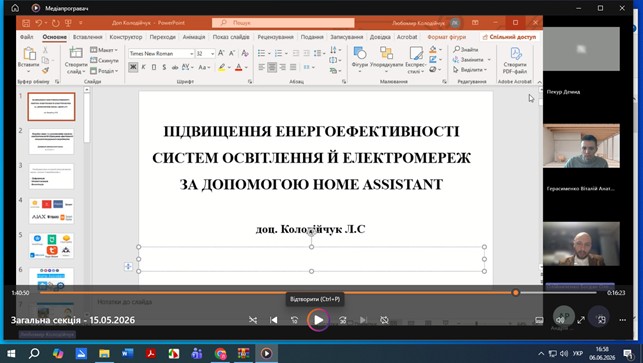
Task: Click the video seek bar position handle
Action: (x=515, y=292)
